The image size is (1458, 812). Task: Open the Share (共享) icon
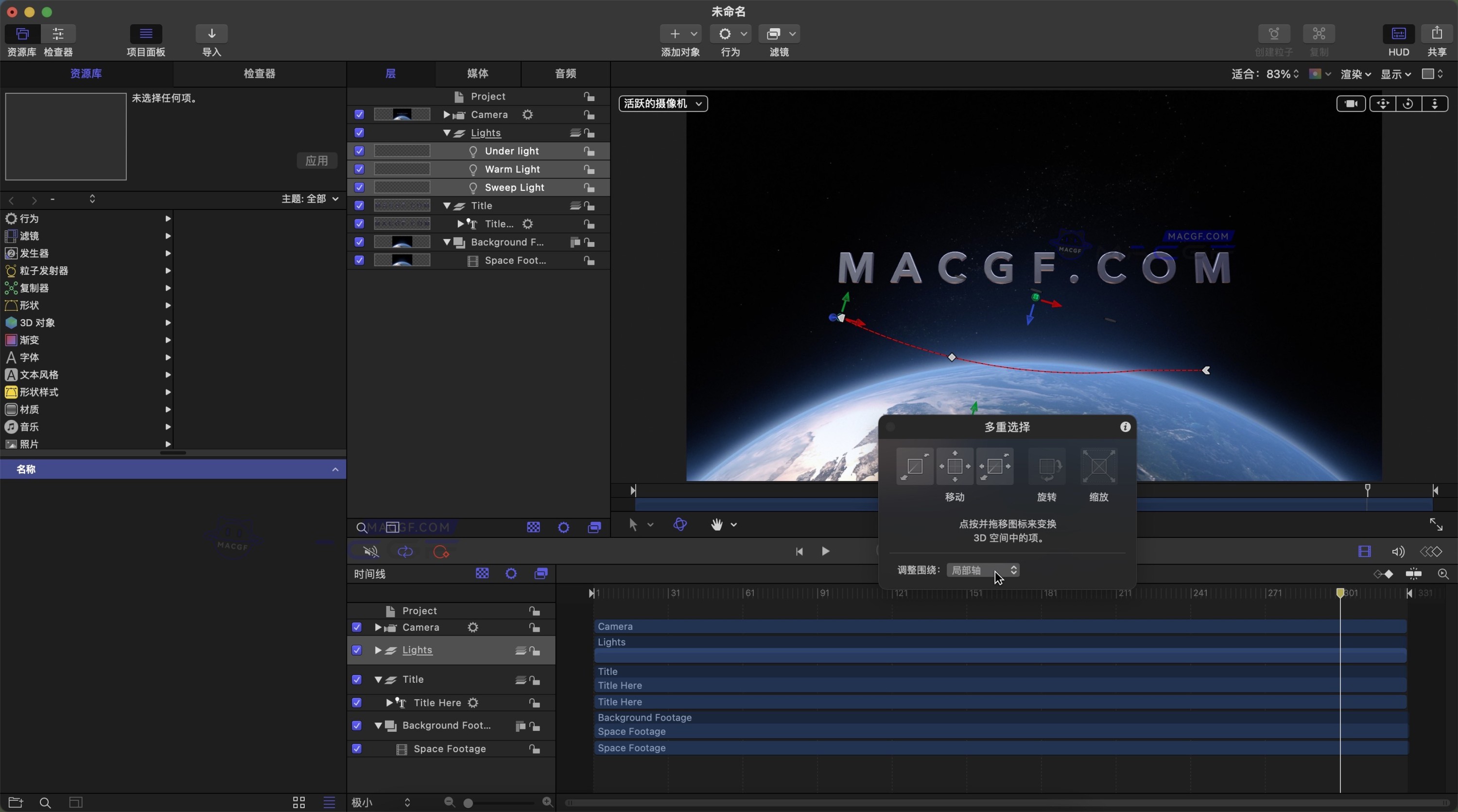pyautogui.click(x=1437, y=34)
